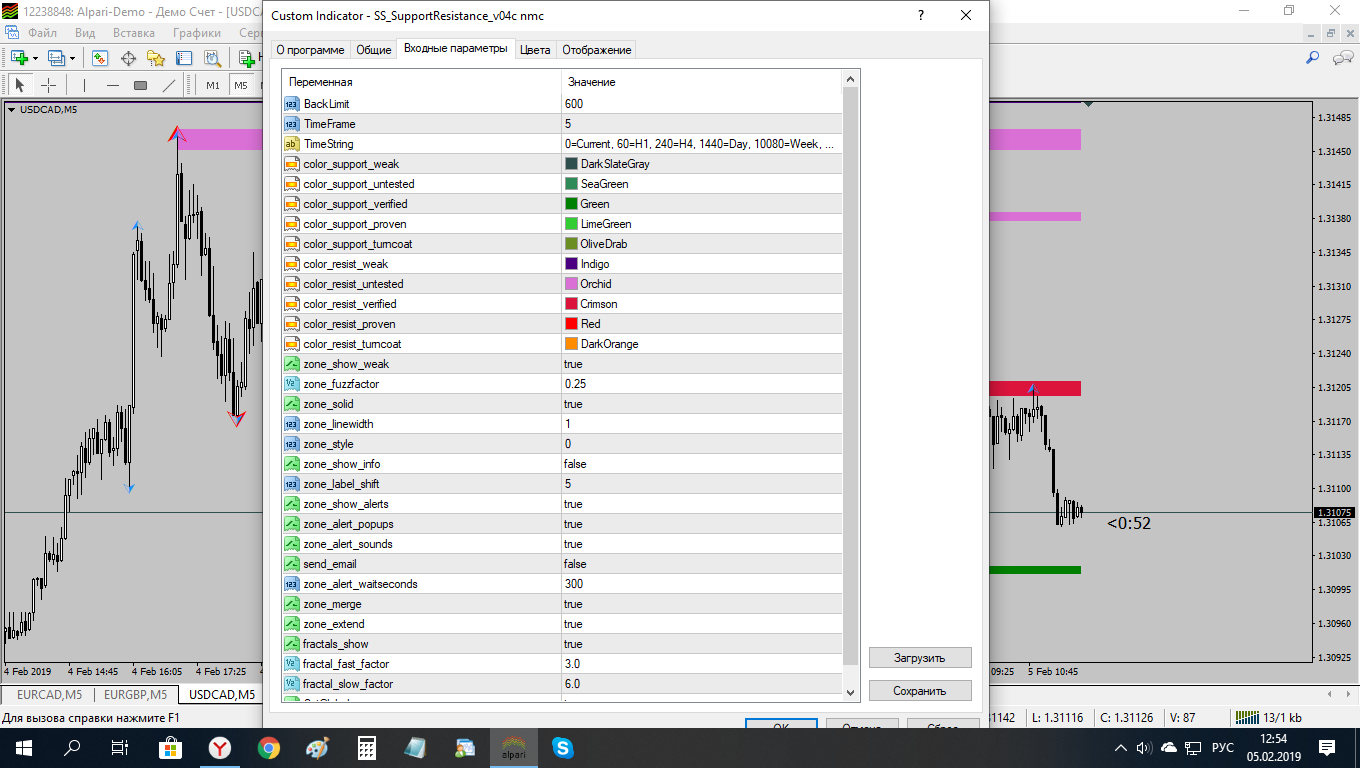Select the Crosshair tool
The image size is (1360, 768).
coord(48,85)
